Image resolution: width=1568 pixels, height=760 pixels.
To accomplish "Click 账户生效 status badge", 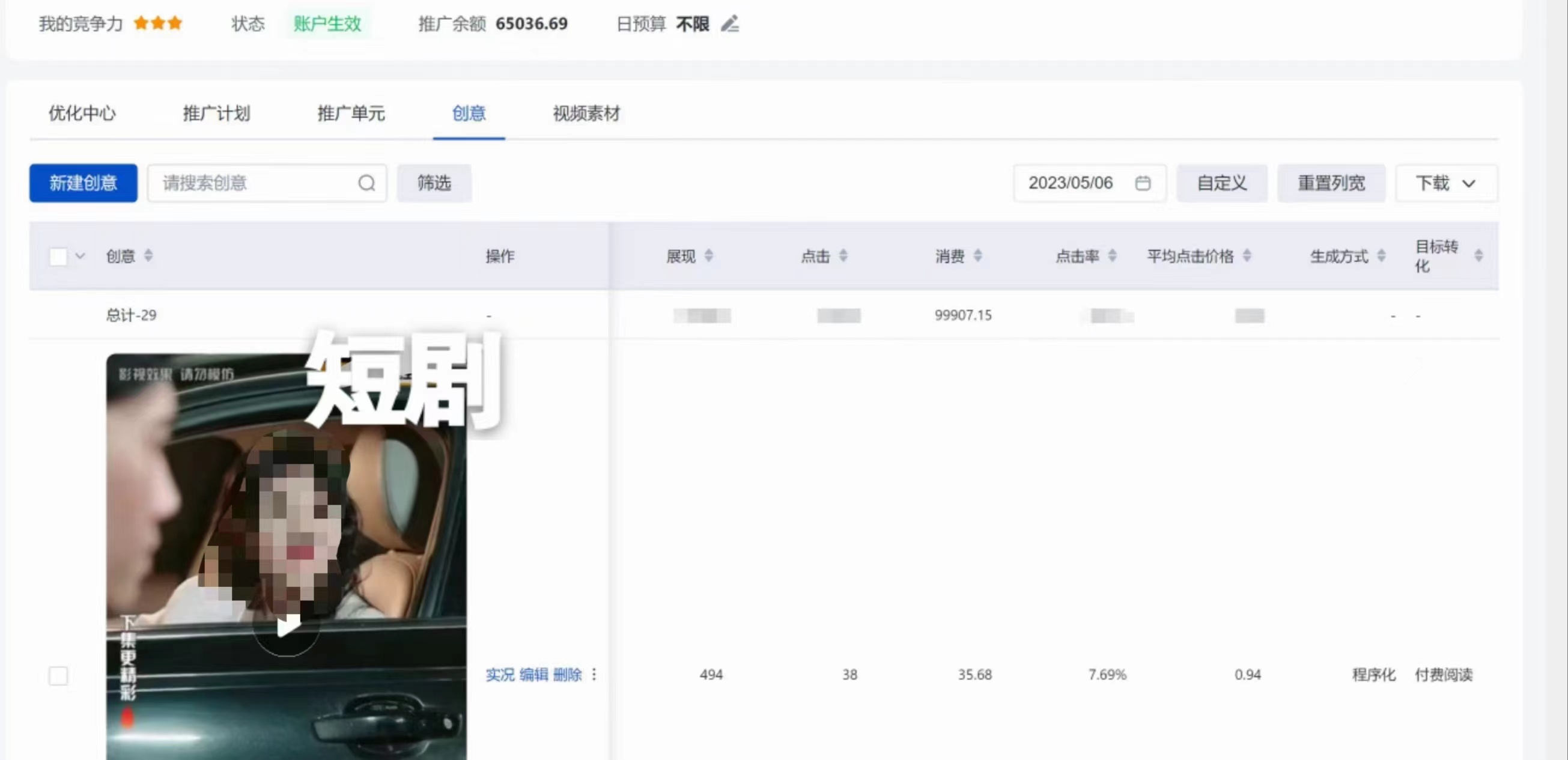I will (x=327, y=23).
